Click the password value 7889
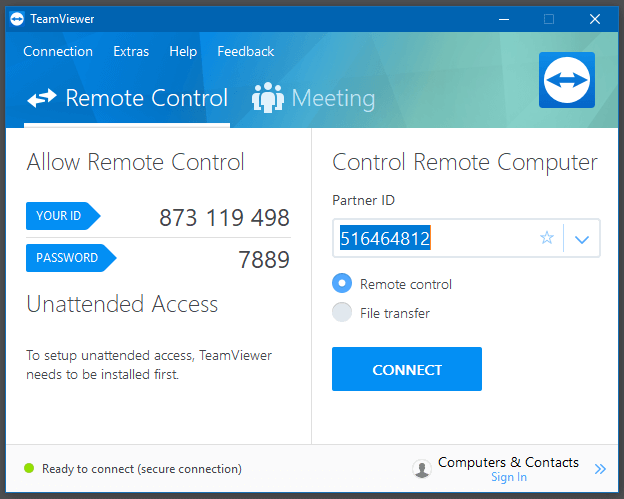This screenshot has width=624, height=499. [x=264, y=260]
